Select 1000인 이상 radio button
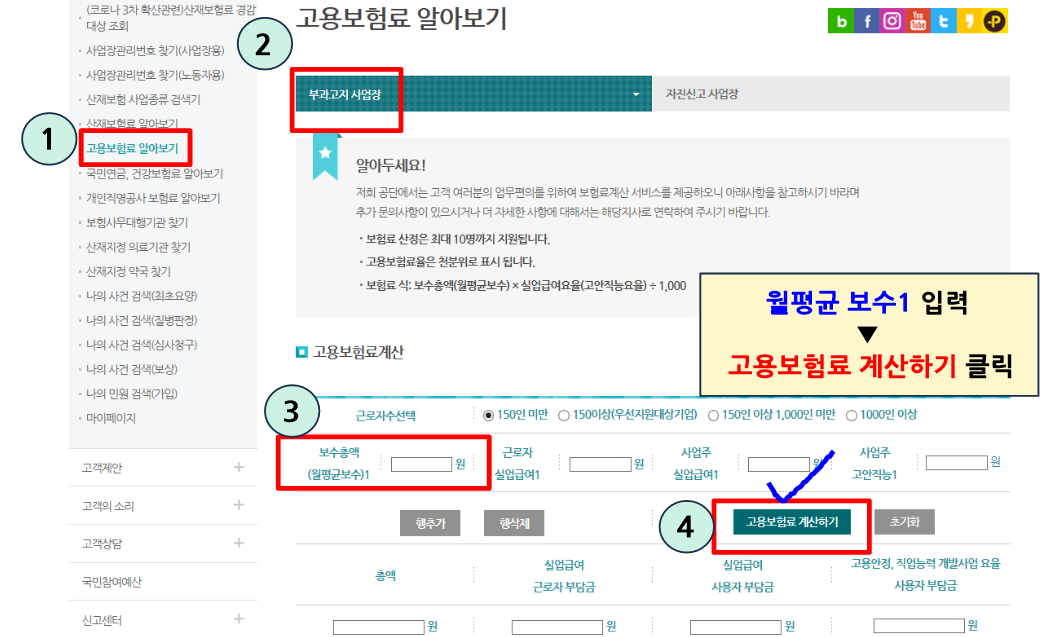 coord(851,415)
